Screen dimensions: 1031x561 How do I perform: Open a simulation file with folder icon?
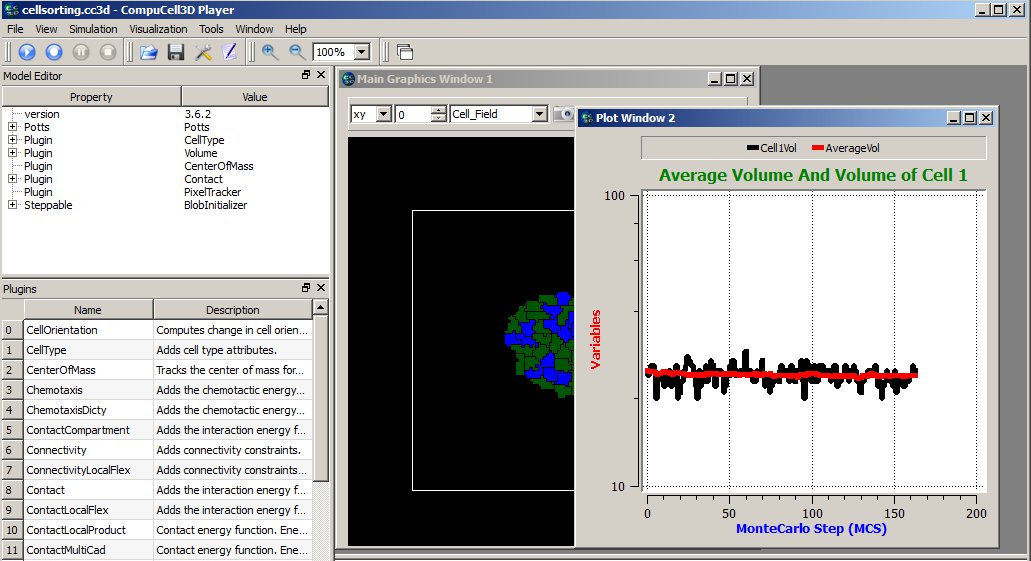[x=149, y=52]
